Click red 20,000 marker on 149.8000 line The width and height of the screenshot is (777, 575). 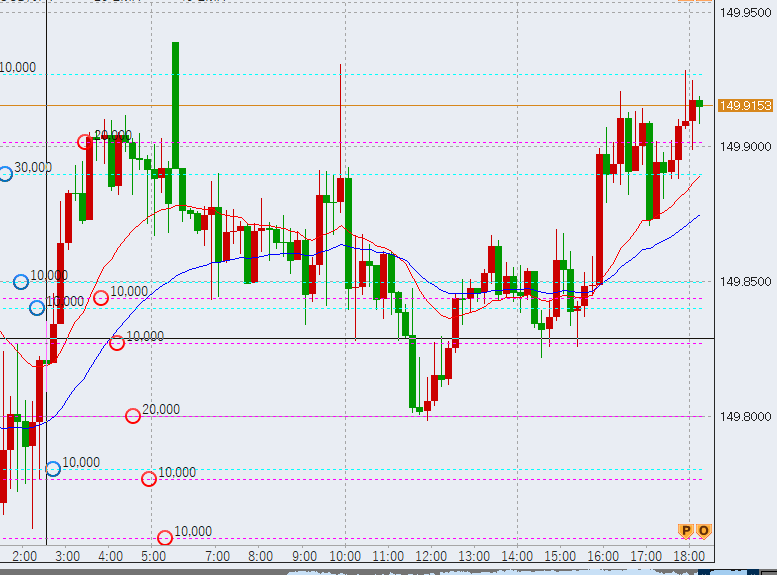[x=133, y=416]
